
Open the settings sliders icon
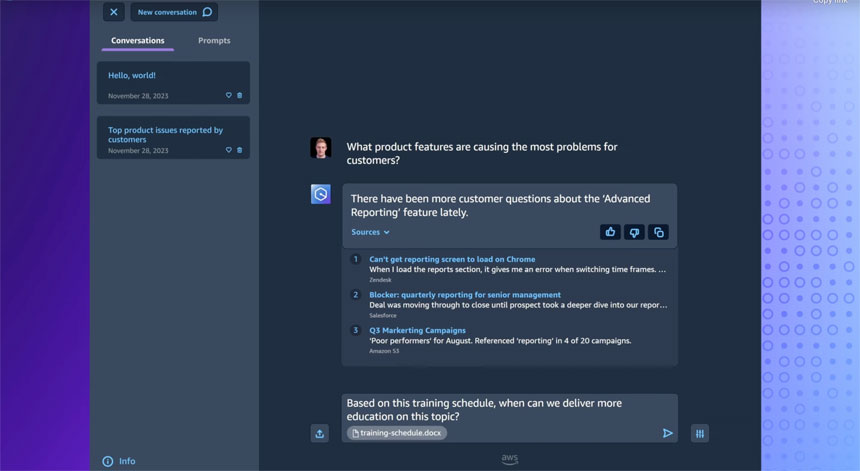tap(700, 434)
